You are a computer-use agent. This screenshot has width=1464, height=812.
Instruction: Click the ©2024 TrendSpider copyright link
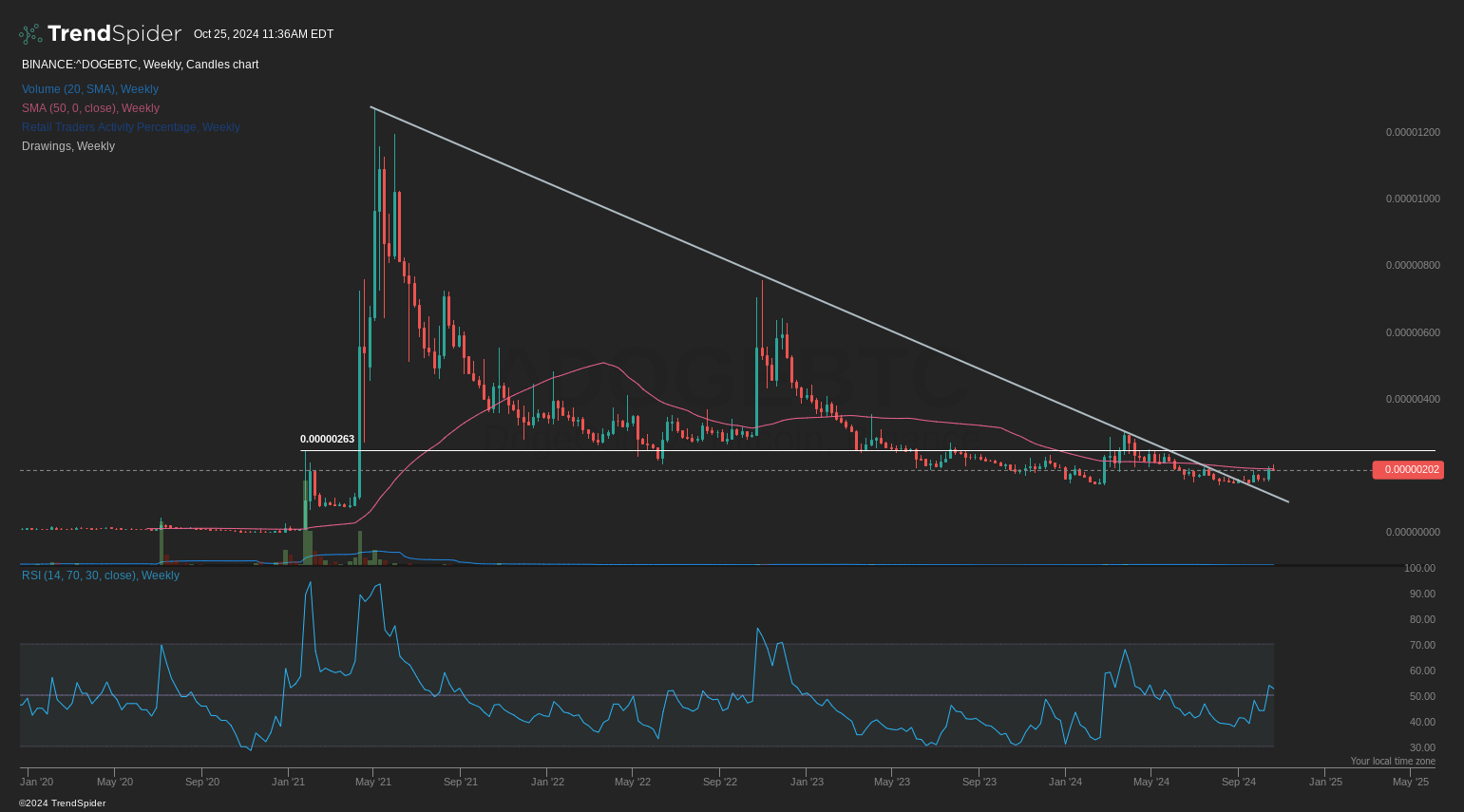(x=63, y=803)
